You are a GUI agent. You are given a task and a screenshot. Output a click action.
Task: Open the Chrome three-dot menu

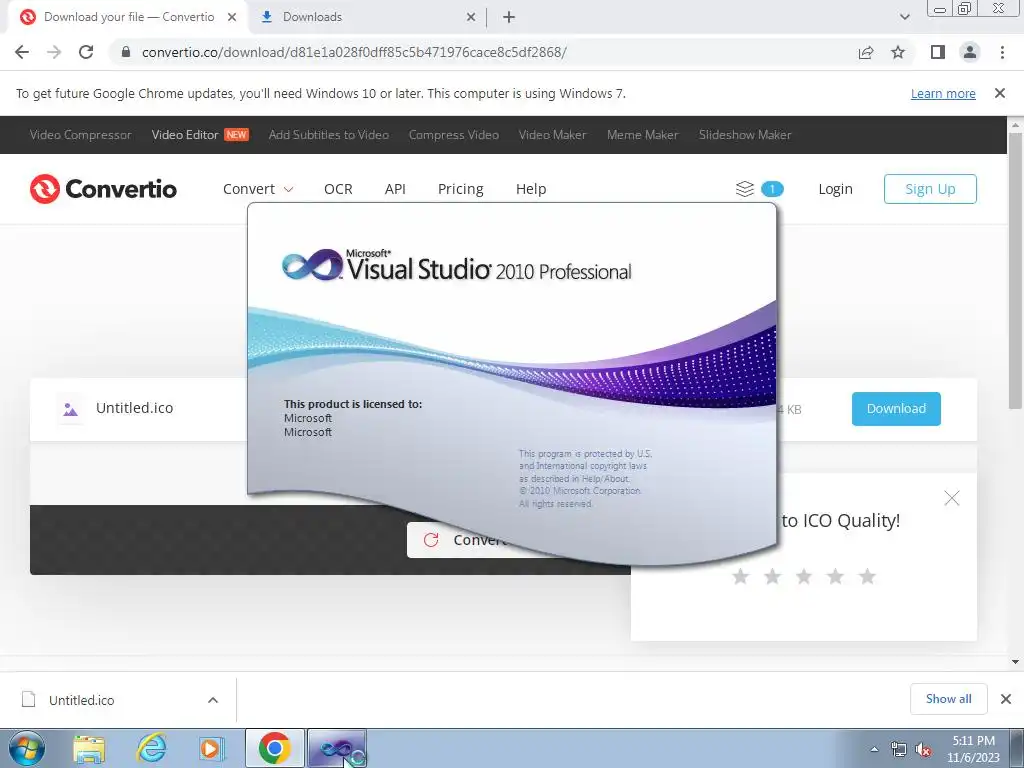(x=1002, y=52)
